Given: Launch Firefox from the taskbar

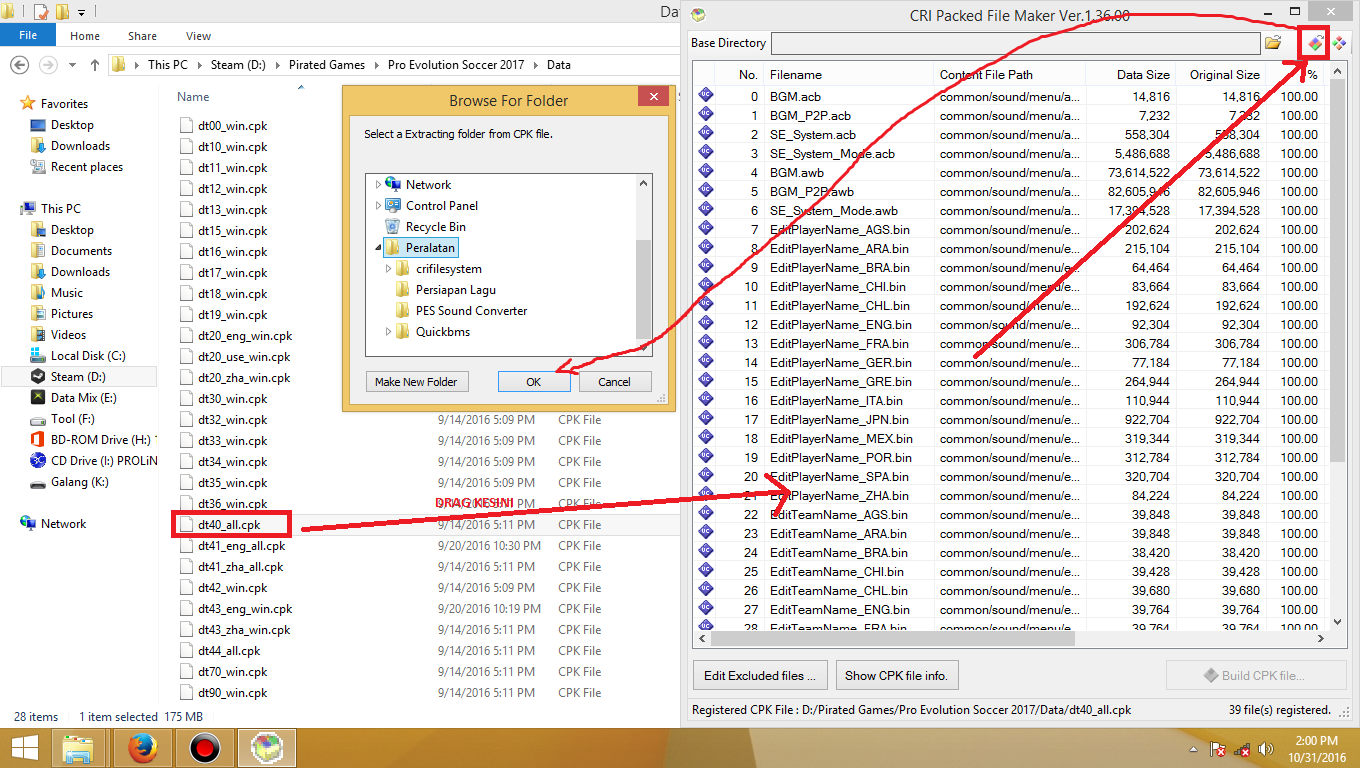Looking at the screenshot, I should (143, 748).
